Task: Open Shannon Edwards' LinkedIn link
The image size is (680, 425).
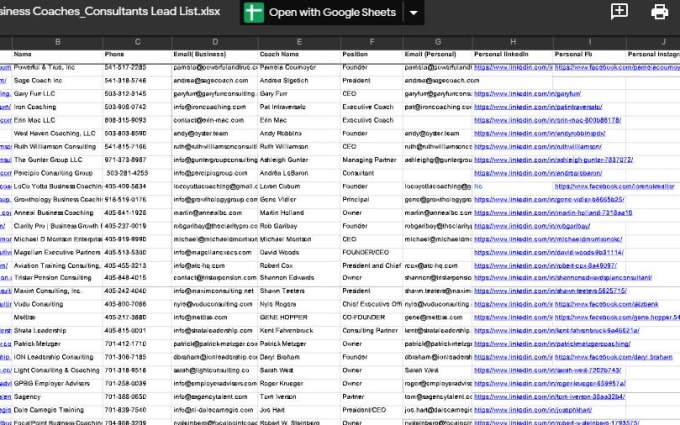Action: click(x=563, y=278)
